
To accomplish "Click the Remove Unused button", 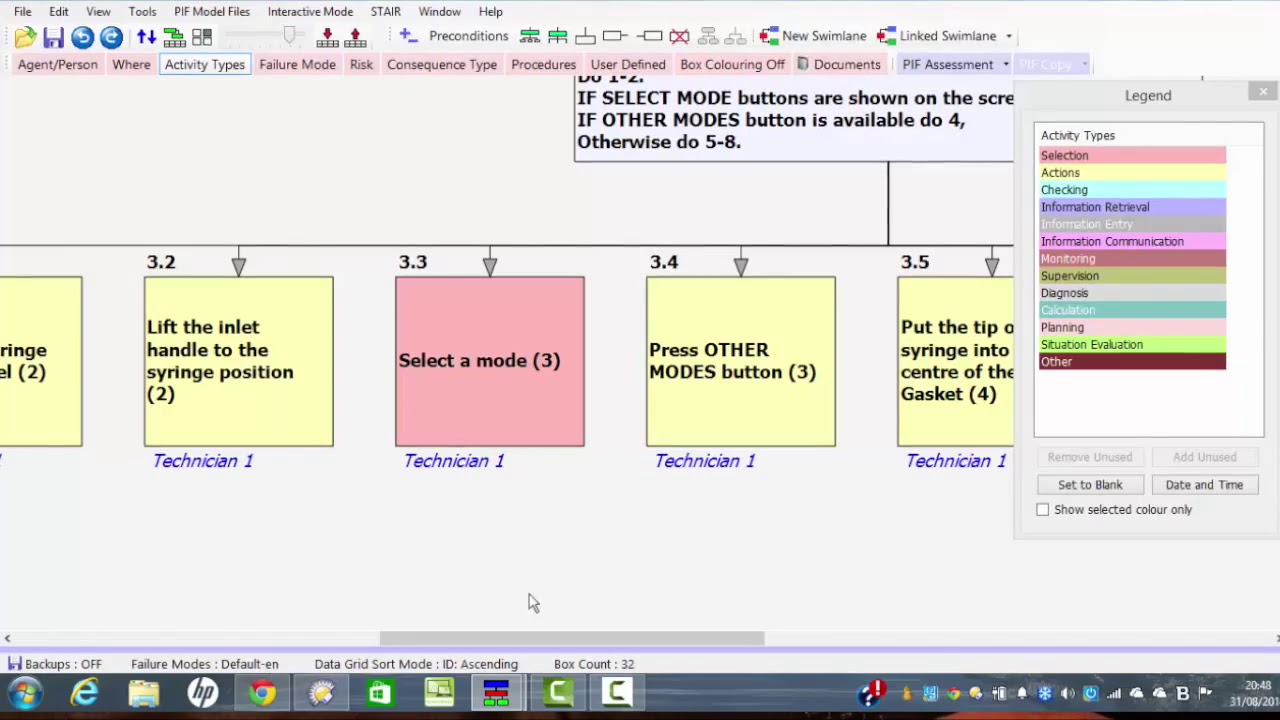I will pos(1090,457).
